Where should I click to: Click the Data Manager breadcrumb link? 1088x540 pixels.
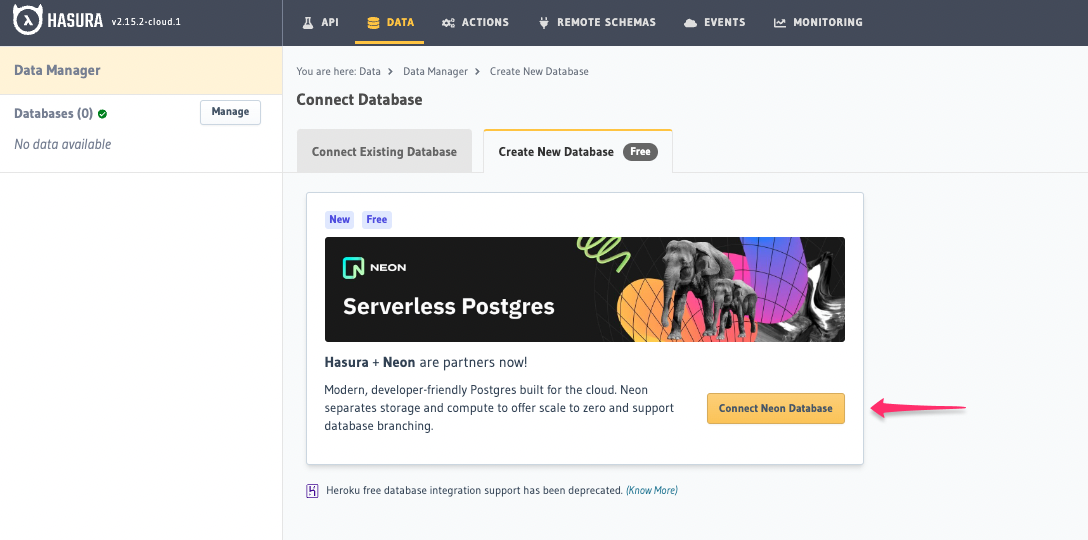[435, 71]
